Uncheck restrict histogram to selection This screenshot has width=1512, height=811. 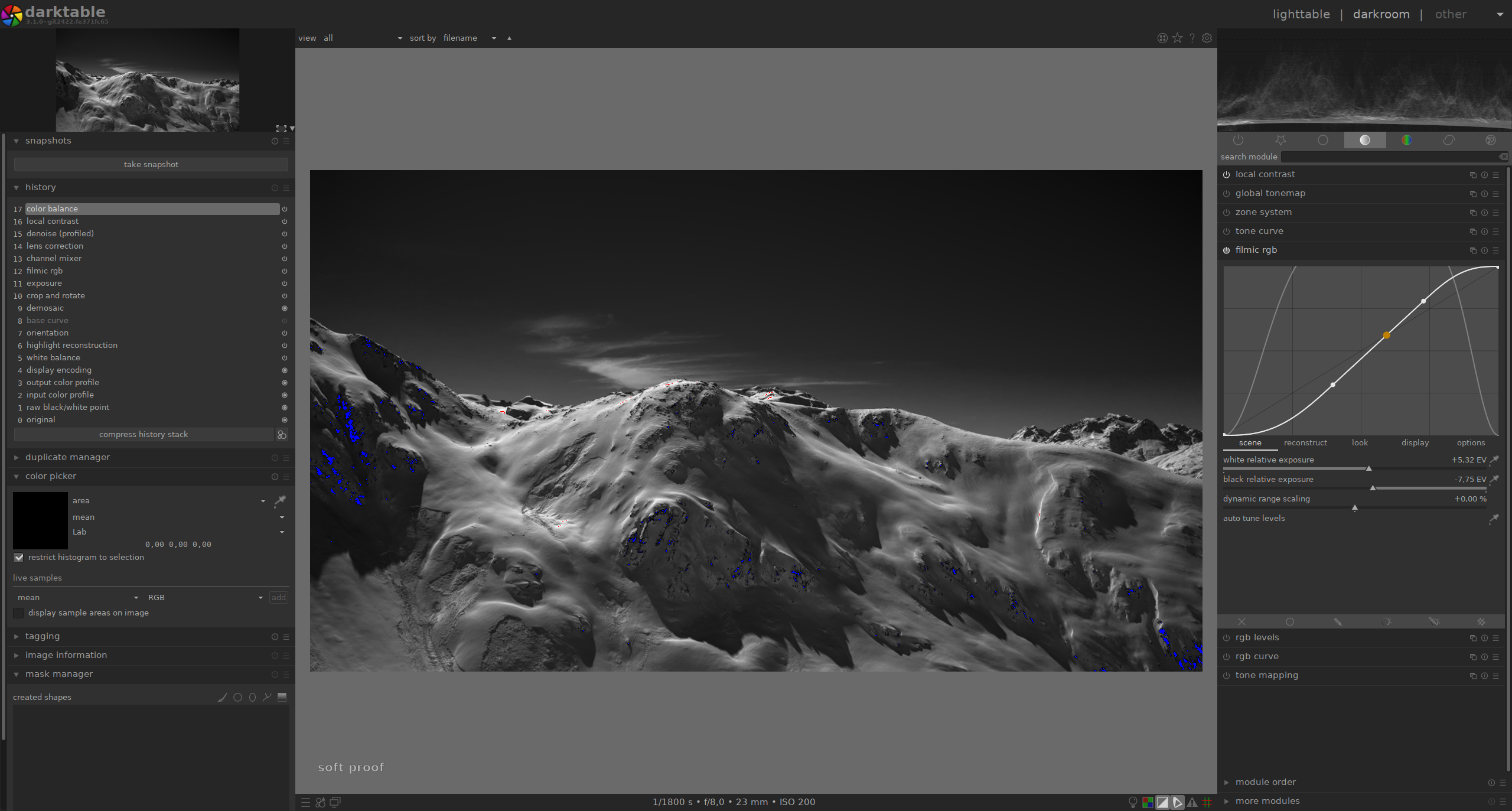[19, 558]
